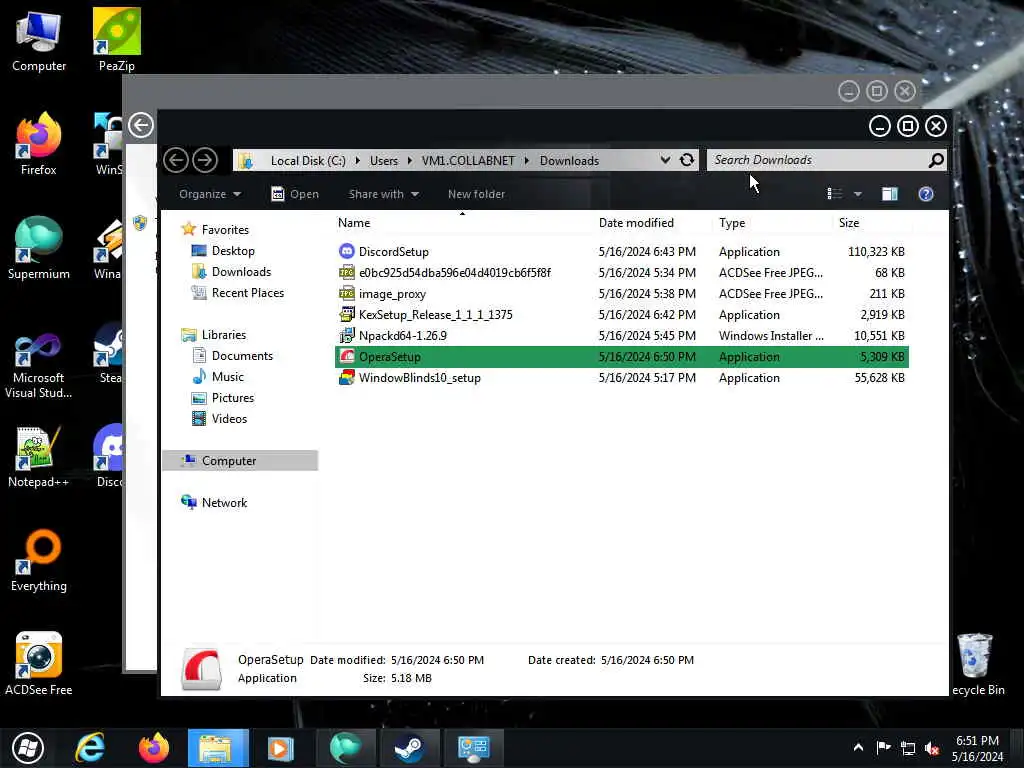
Task: Sort by the Name column header
Action: click(462, 223)
